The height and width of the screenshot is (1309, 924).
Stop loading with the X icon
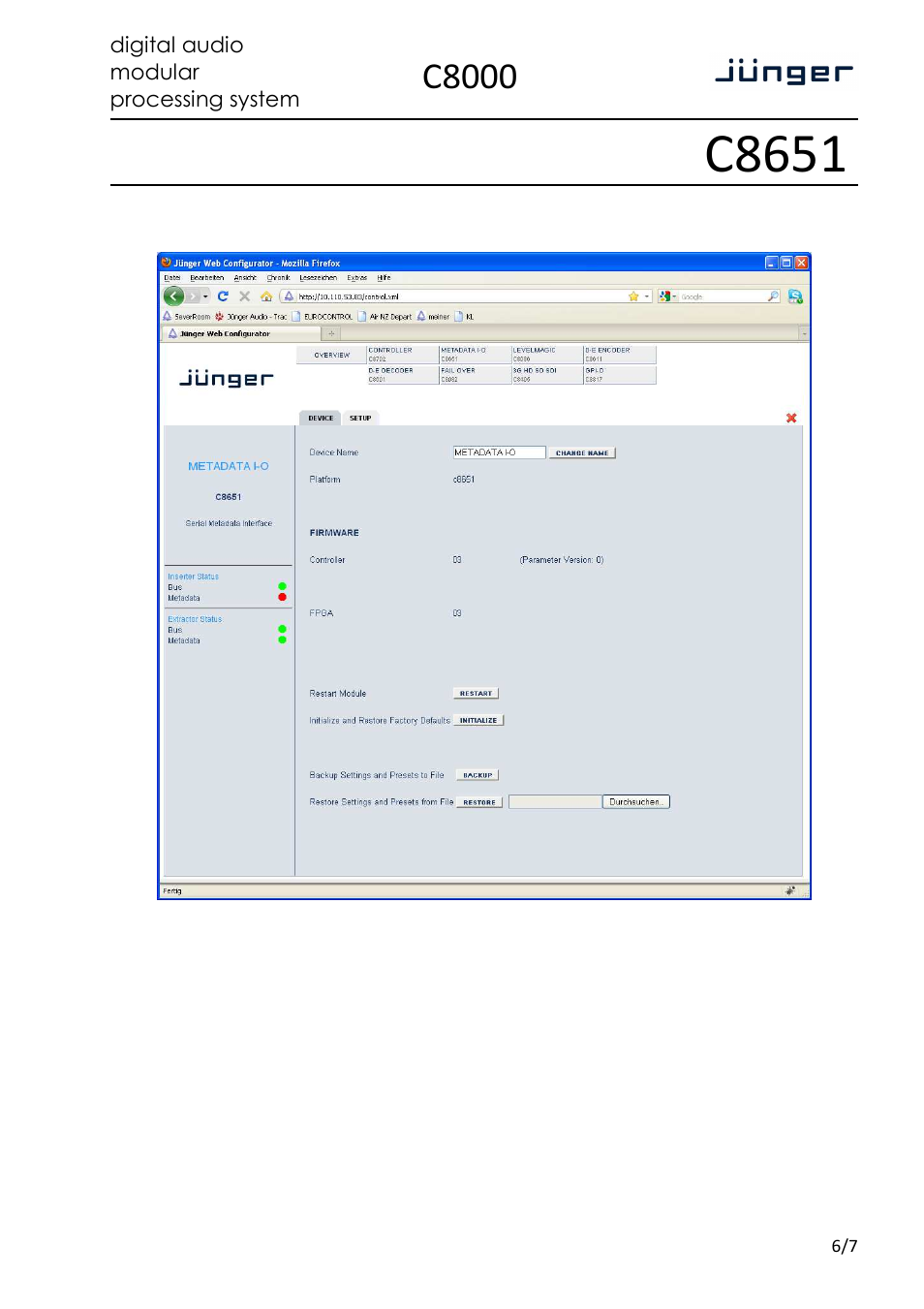[x=244, y=296]
